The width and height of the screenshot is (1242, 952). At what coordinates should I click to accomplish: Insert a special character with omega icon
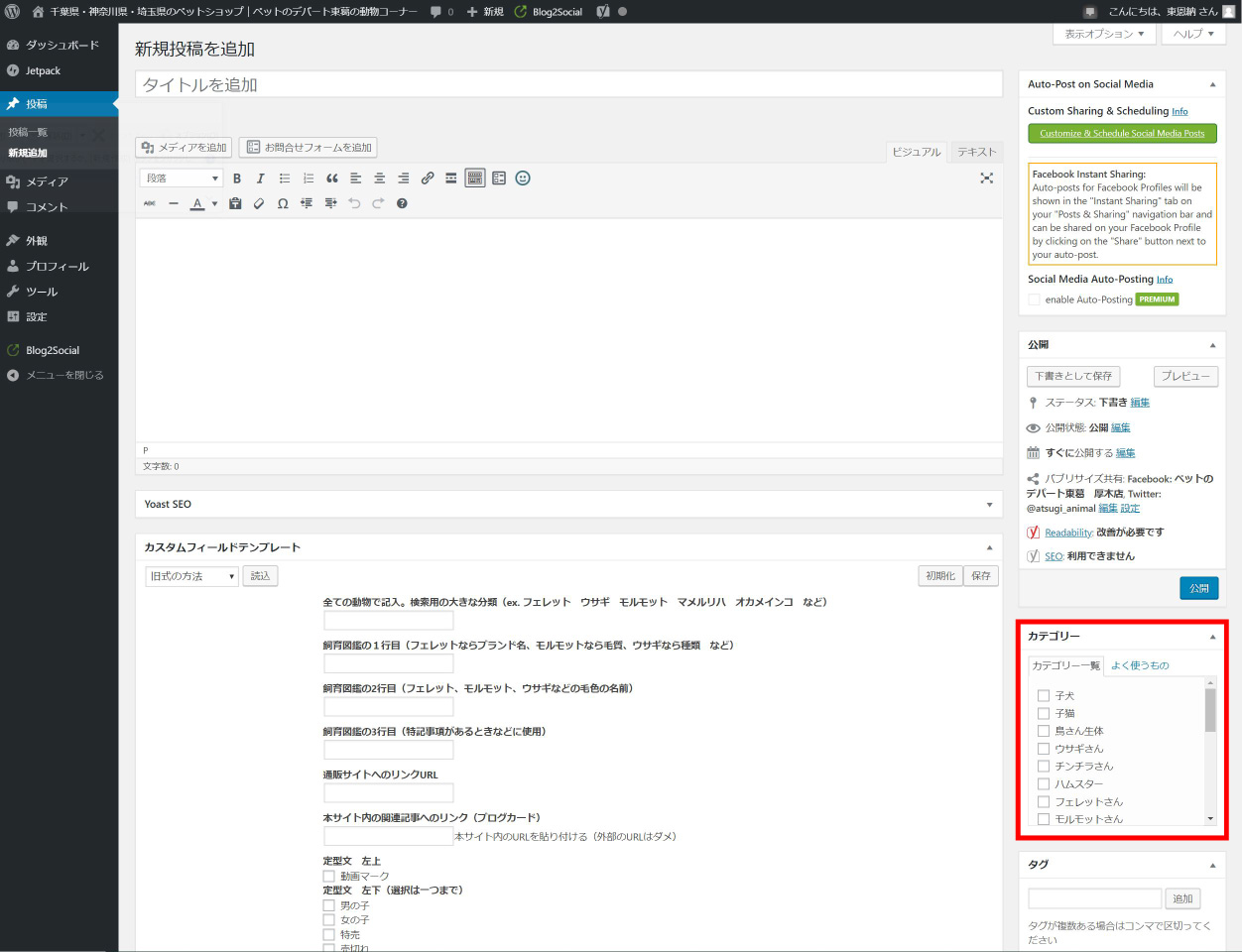click(283, 203)
